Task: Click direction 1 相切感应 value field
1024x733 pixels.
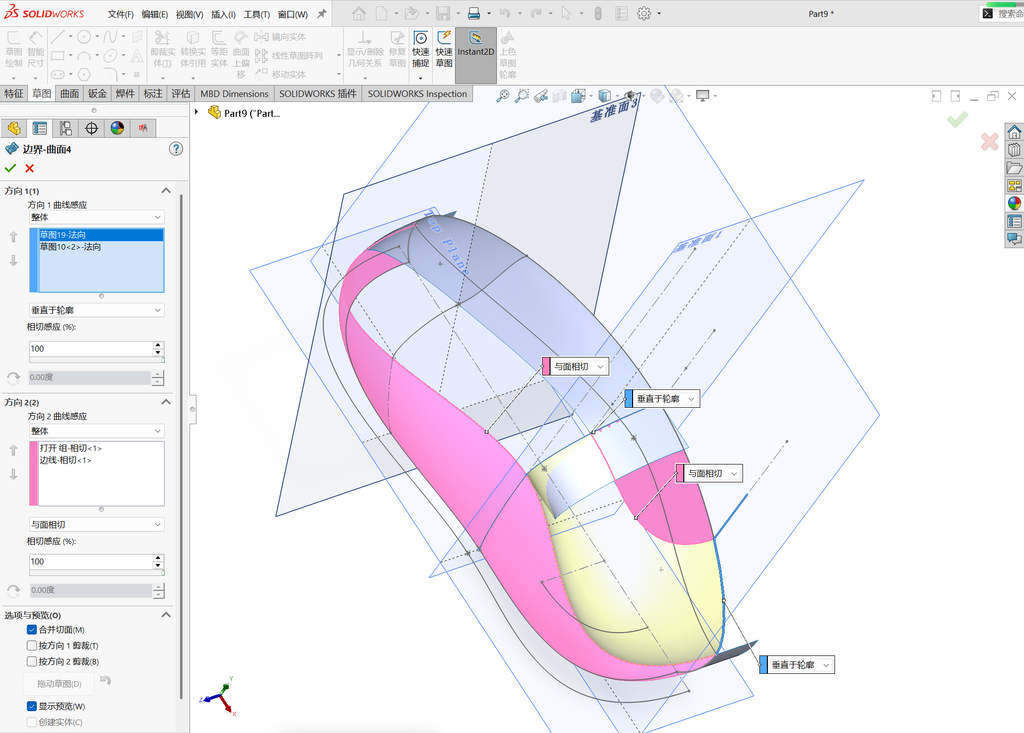Action: [91, 349]
